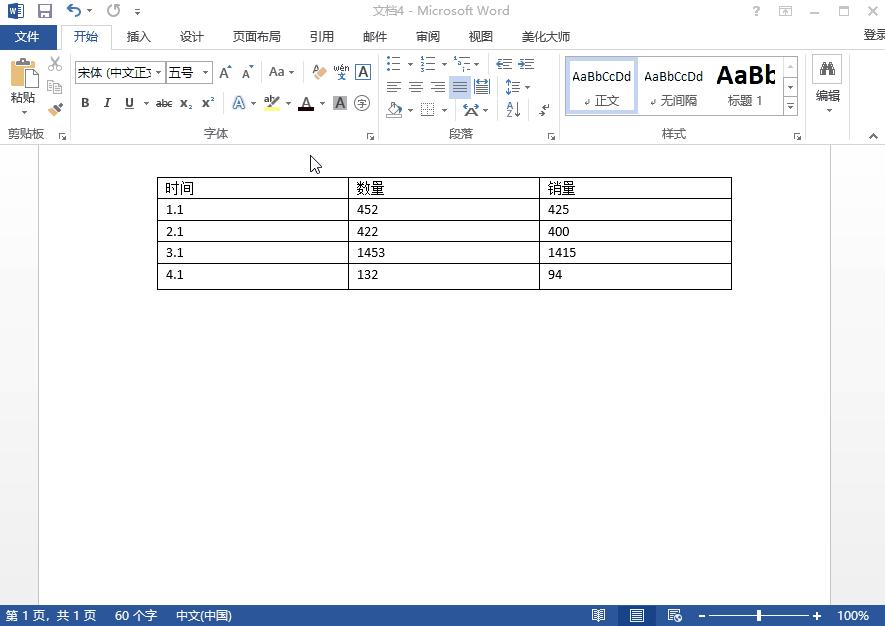Toggle bold formatting
Image resolution: width=885 pixels, height=626 pixels.
(x=85, y=103)
